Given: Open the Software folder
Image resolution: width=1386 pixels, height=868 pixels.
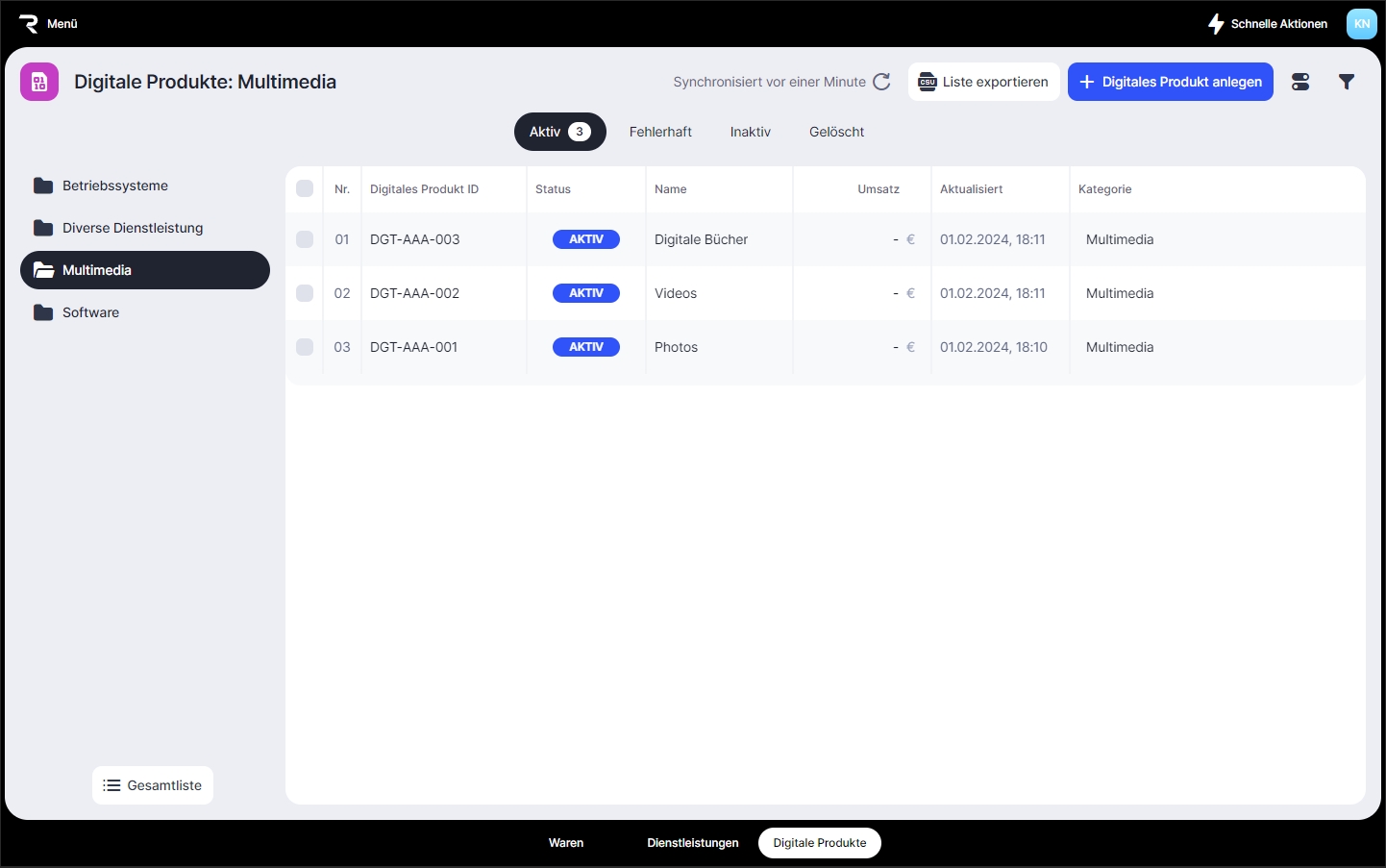Looking at the screenshot, I should click(x=90, y=312).
